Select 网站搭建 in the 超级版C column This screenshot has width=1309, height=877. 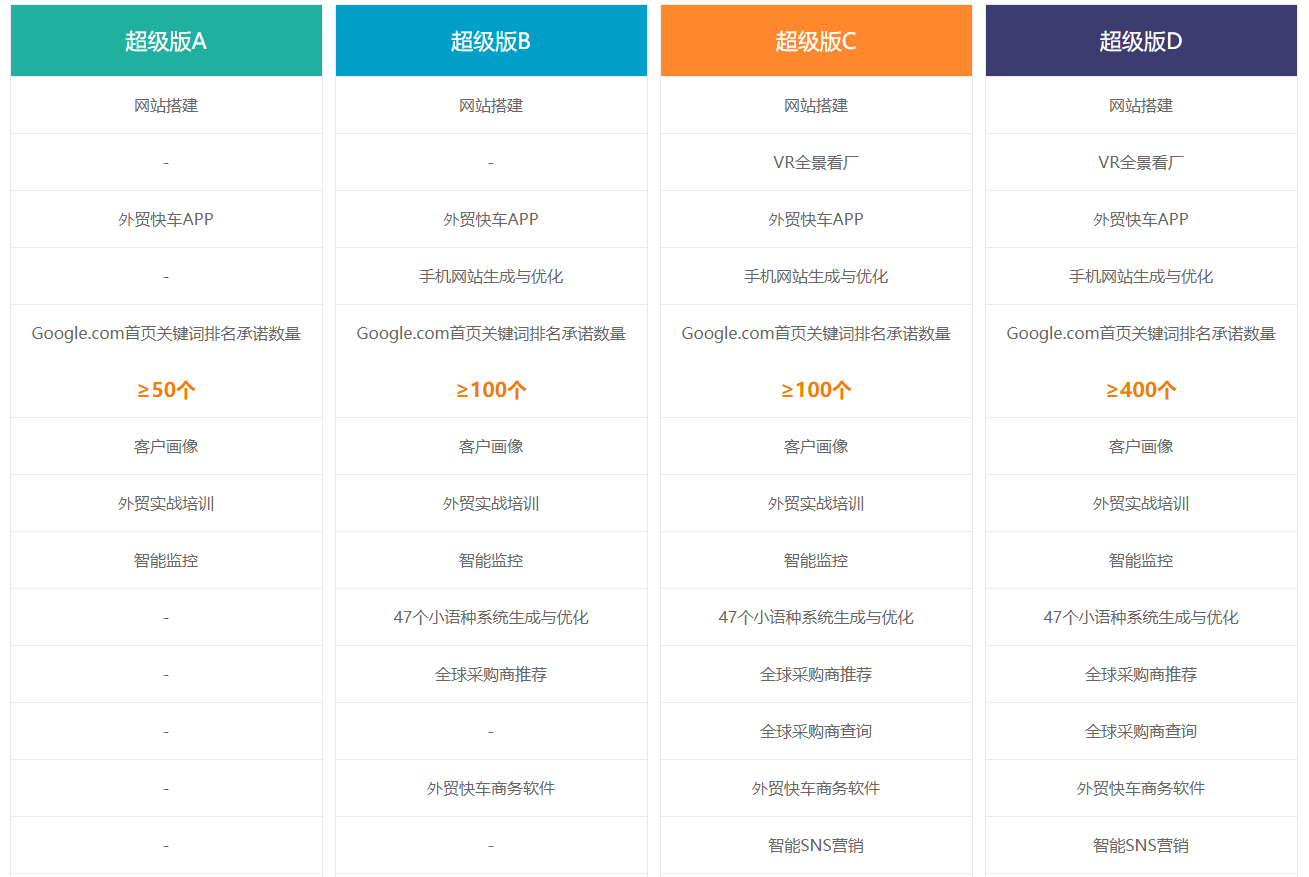click(x=816, y=105)
